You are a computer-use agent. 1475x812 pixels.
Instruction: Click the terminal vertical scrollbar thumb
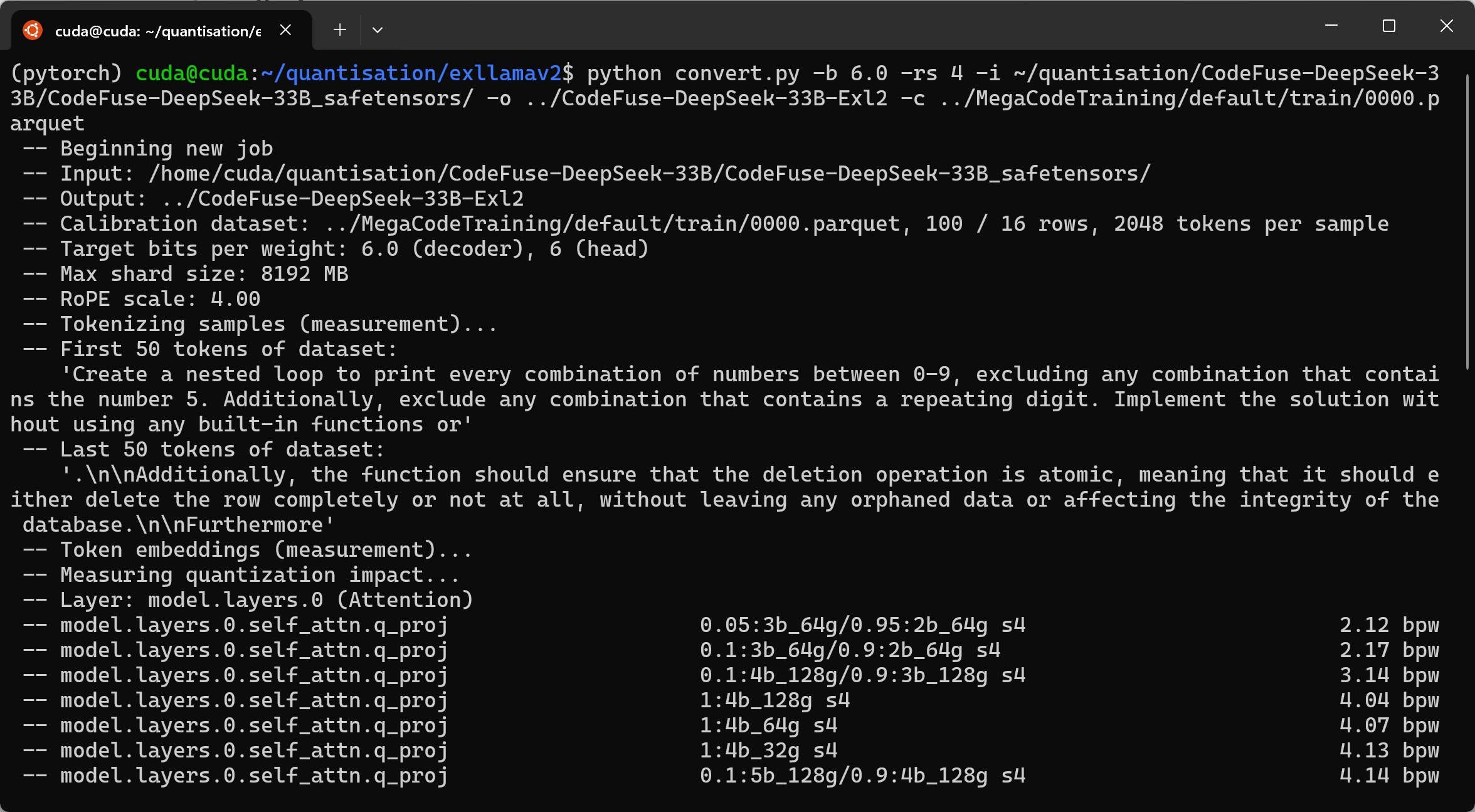[1467, 222]
